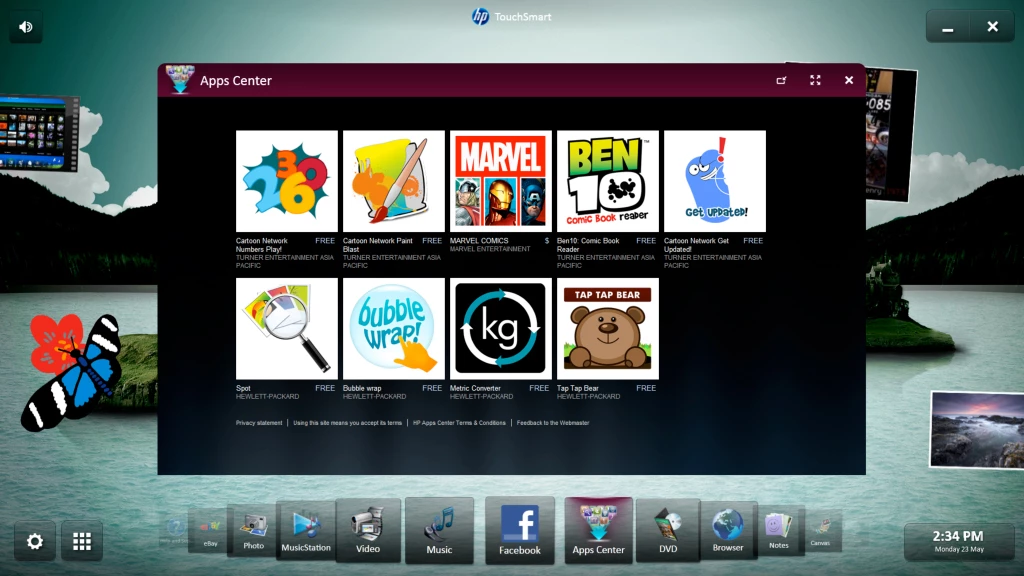Click FREE price for Metric Converter
The height and width of the screenshot is (576, 1024).
(x=539, y=388)
